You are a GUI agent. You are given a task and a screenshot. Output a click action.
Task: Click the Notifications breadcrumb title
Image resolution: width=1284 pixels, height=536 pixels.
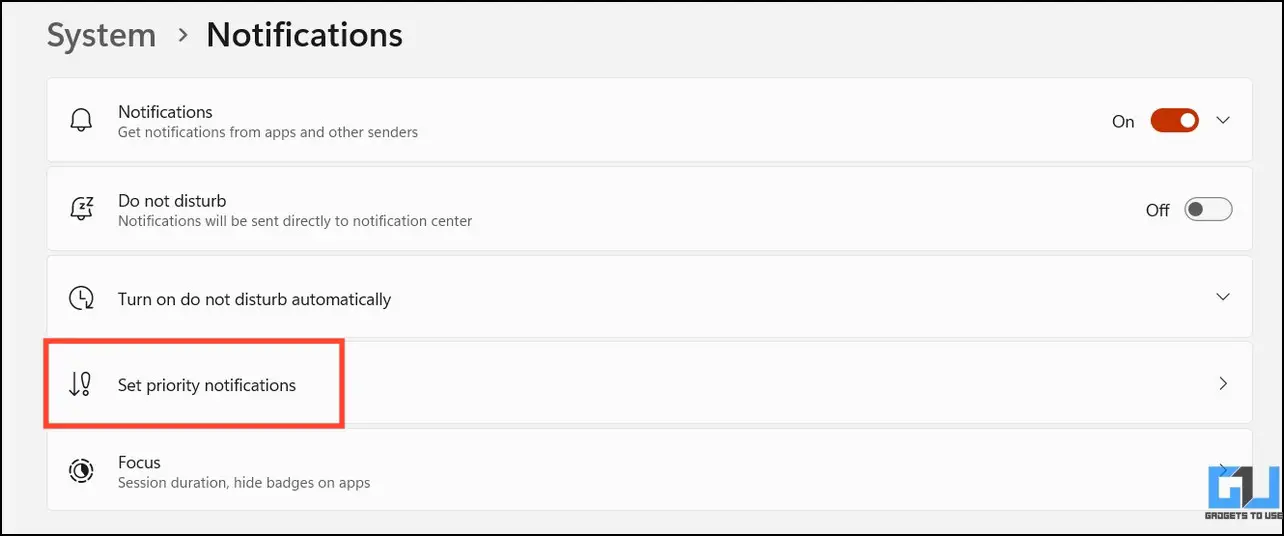click(x=304, y=36)
